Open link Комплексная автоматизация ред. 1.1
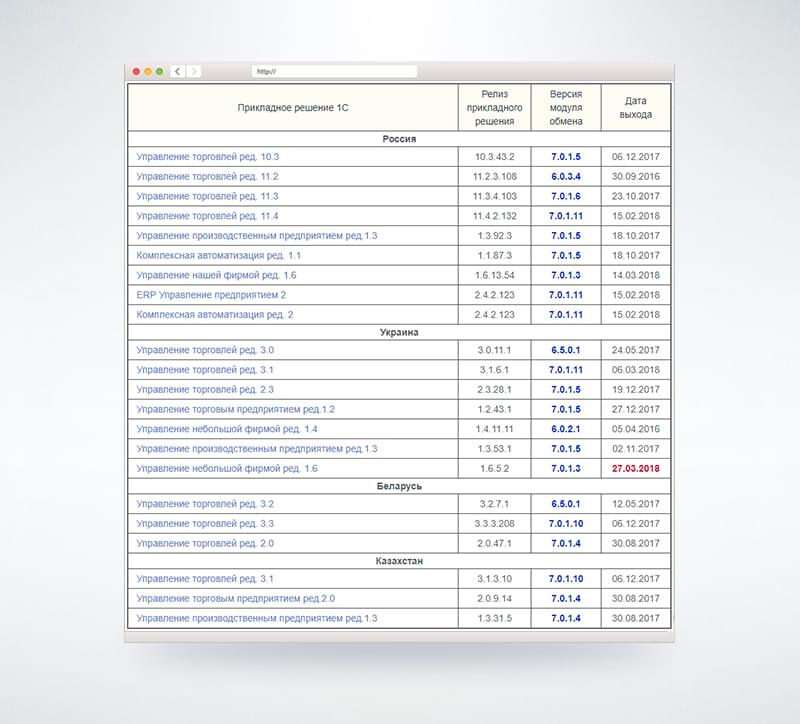The height and width of the screenshot is (724, 800). [218, 256]
